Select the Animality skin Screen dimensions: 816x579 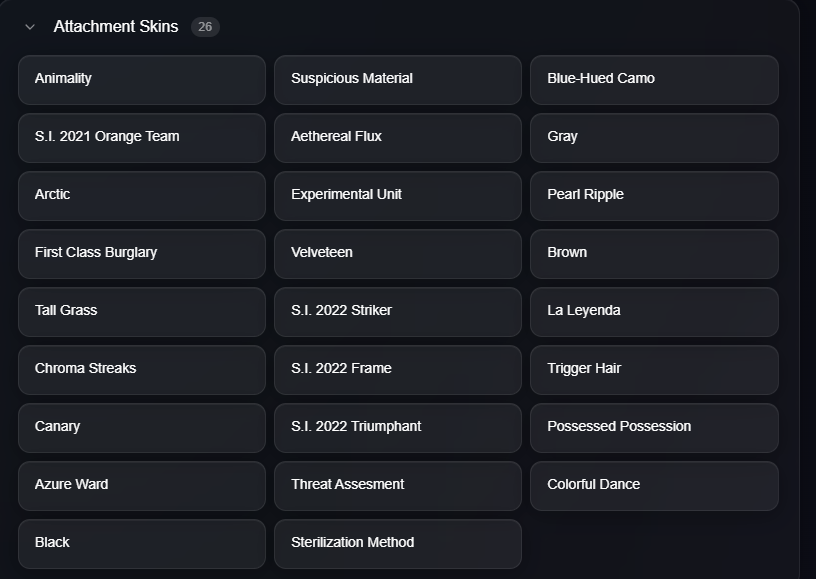point(141,79)
